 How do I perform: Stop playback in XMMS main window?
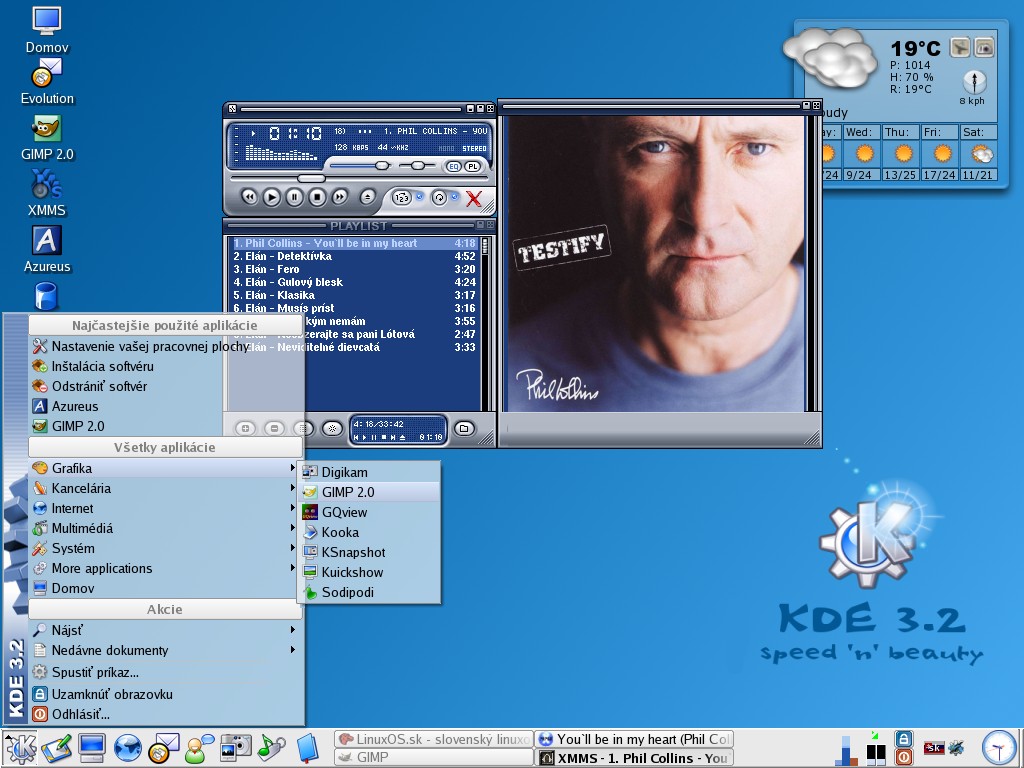tap(317, 197)
